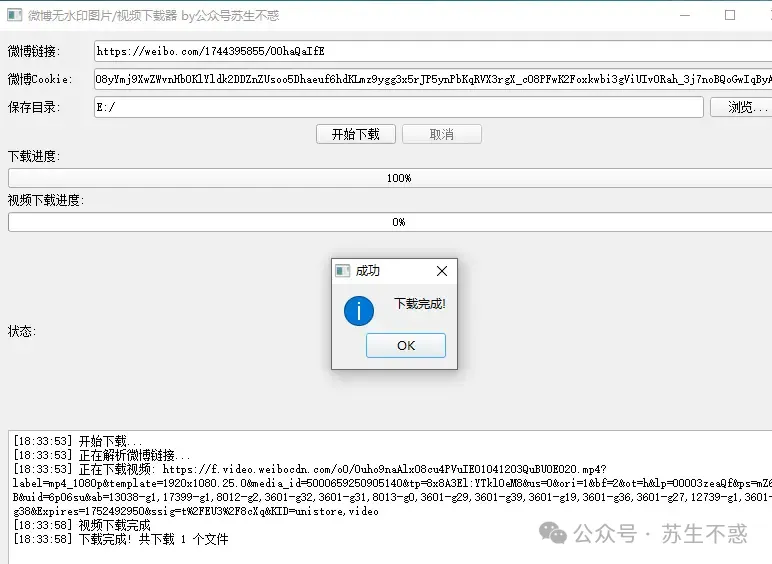This screenshot has width=772, height=564.
Task: Focus the 保存目录 path field
Action: pos(398,107)
